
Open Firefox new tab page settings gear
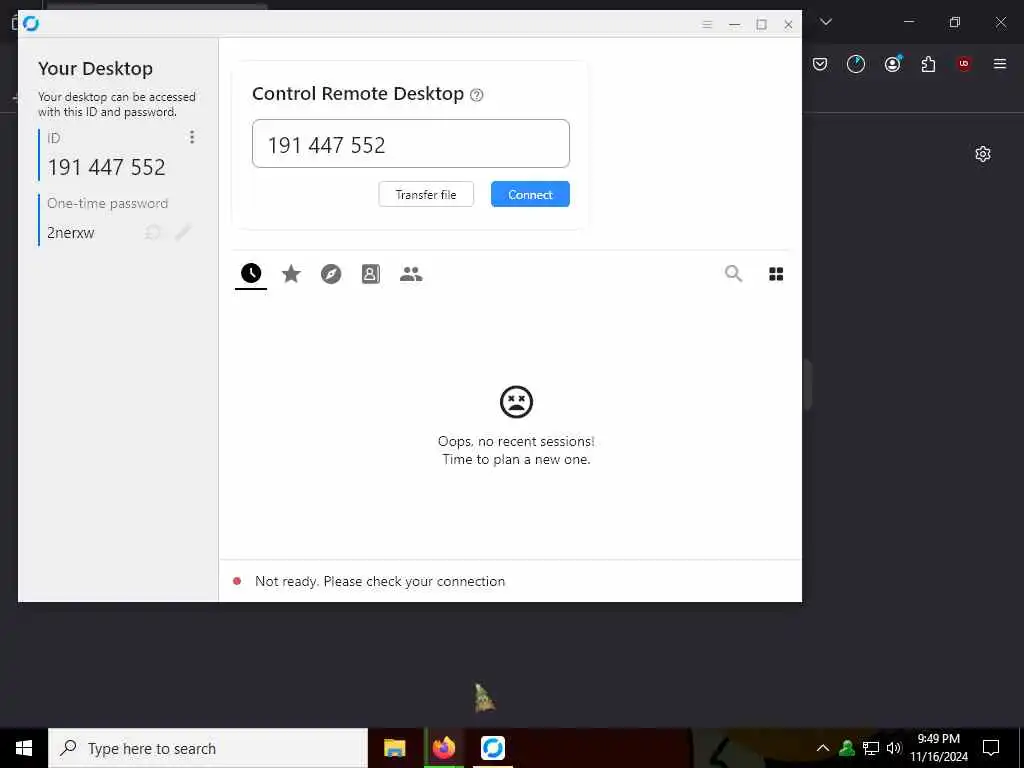(x=983, y=154)
